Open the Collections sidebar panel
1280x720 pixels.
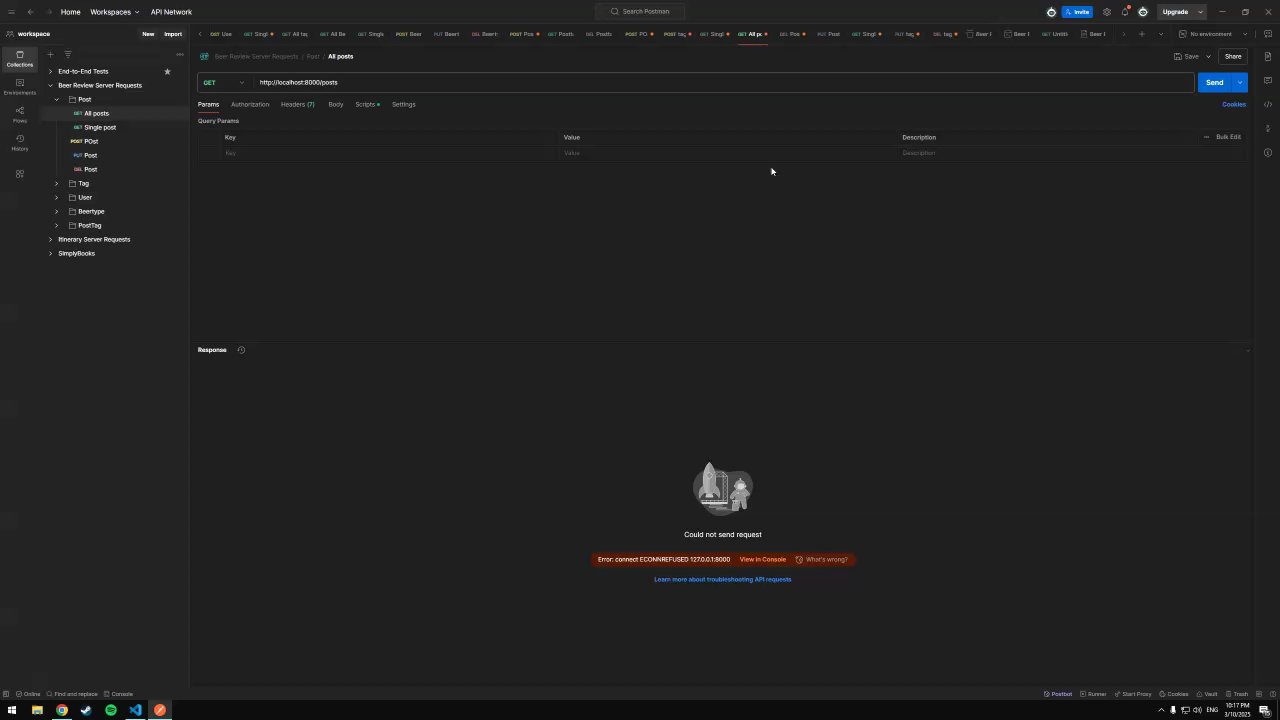(20, 59)
